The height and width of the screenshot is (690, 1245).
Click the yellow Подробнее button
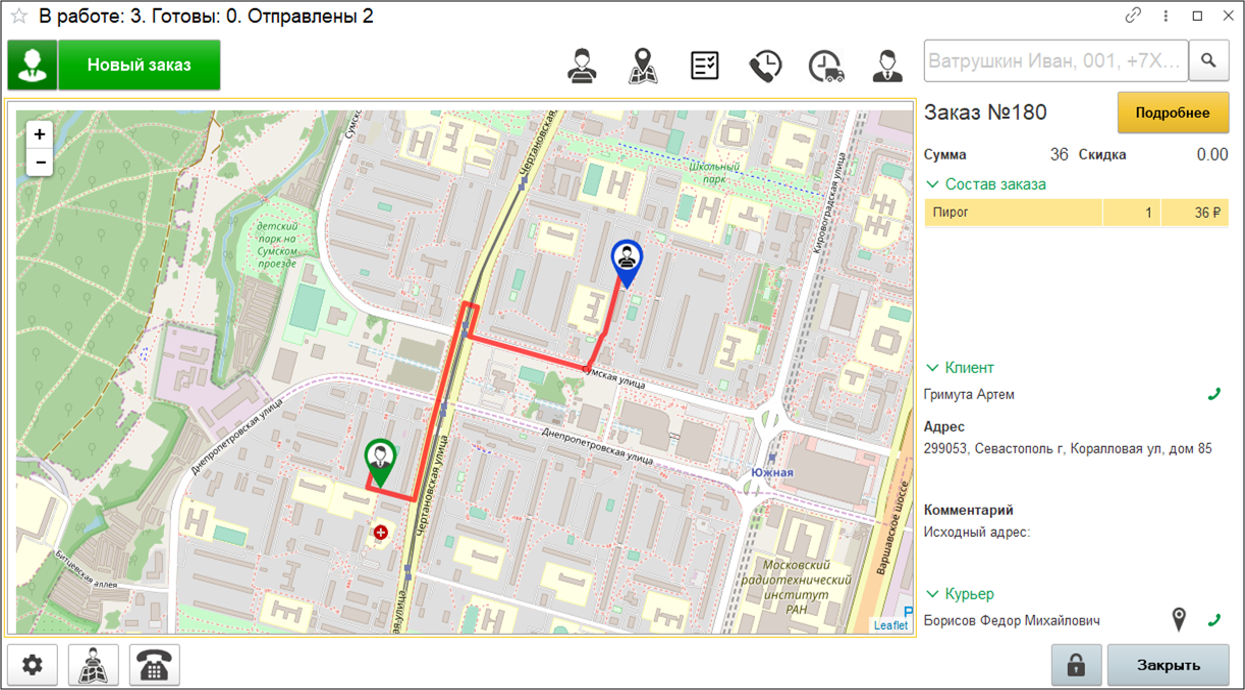pos(1172,113)
